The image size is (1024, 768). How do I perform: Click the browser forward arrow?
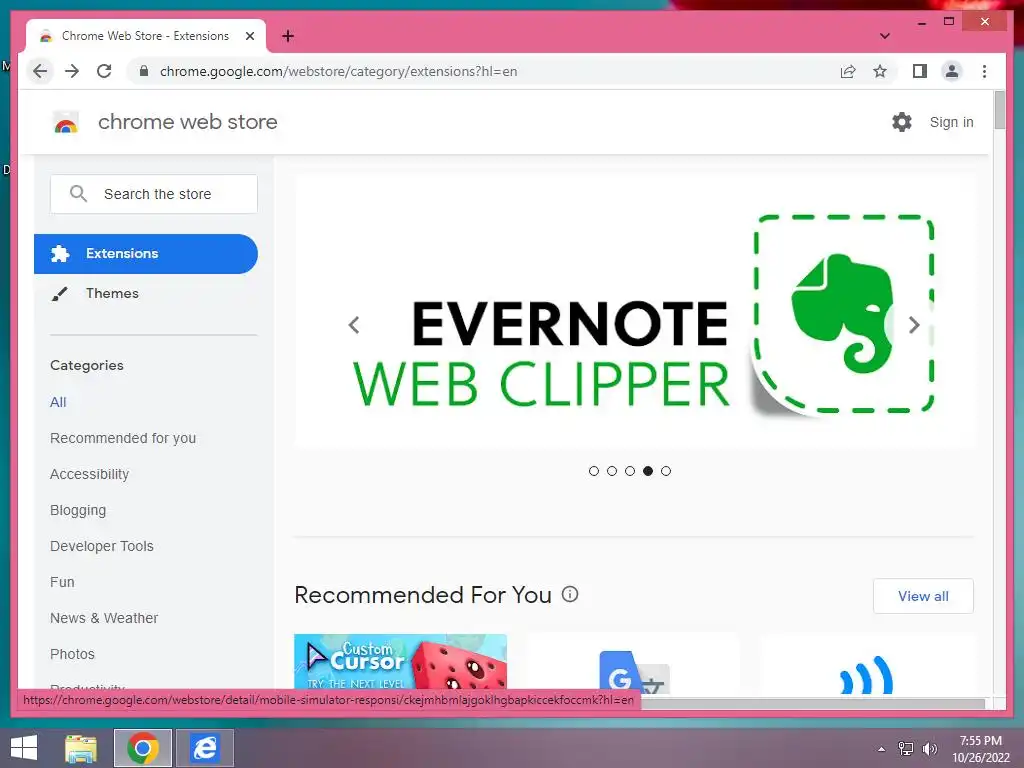[72, 71]
